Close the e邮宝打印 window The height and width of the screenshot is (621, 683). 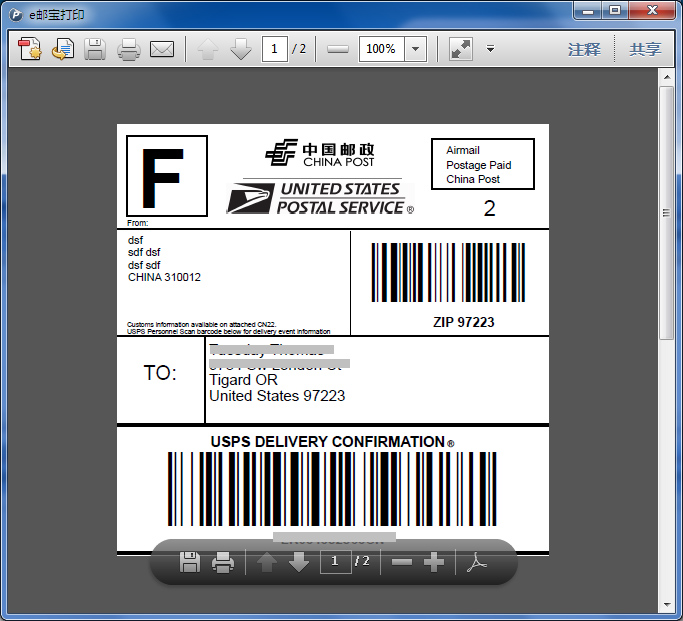click(652, 10)
